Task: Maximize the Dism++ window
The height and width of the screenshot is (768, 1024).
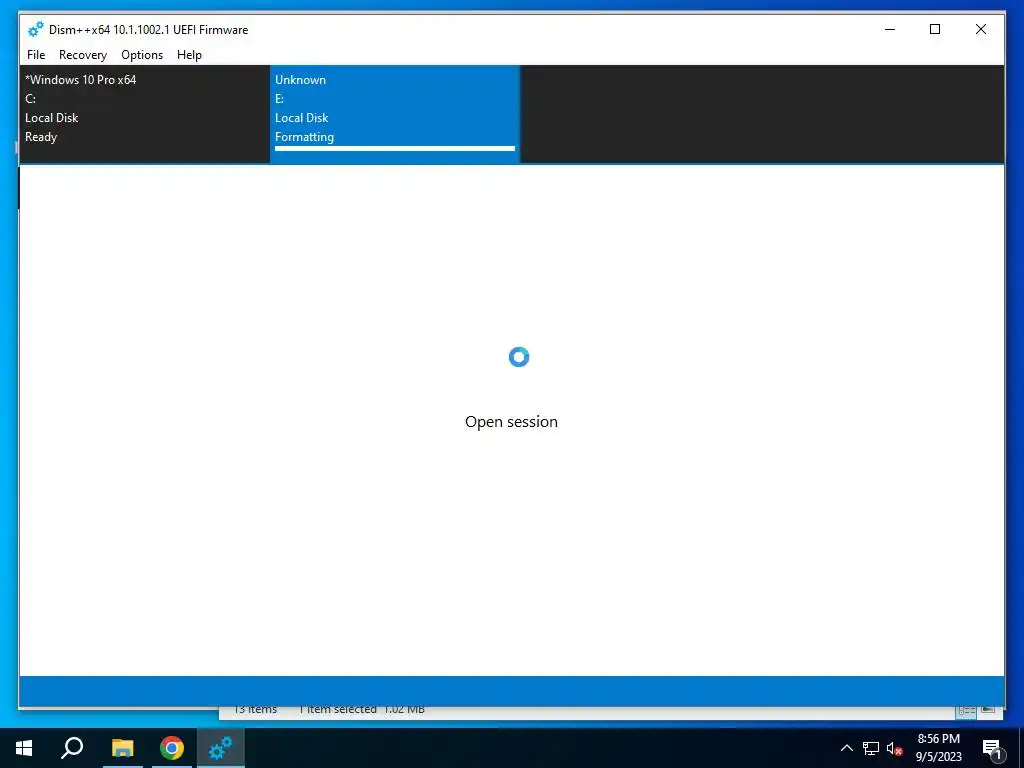Action: click(x=935, y=29)
